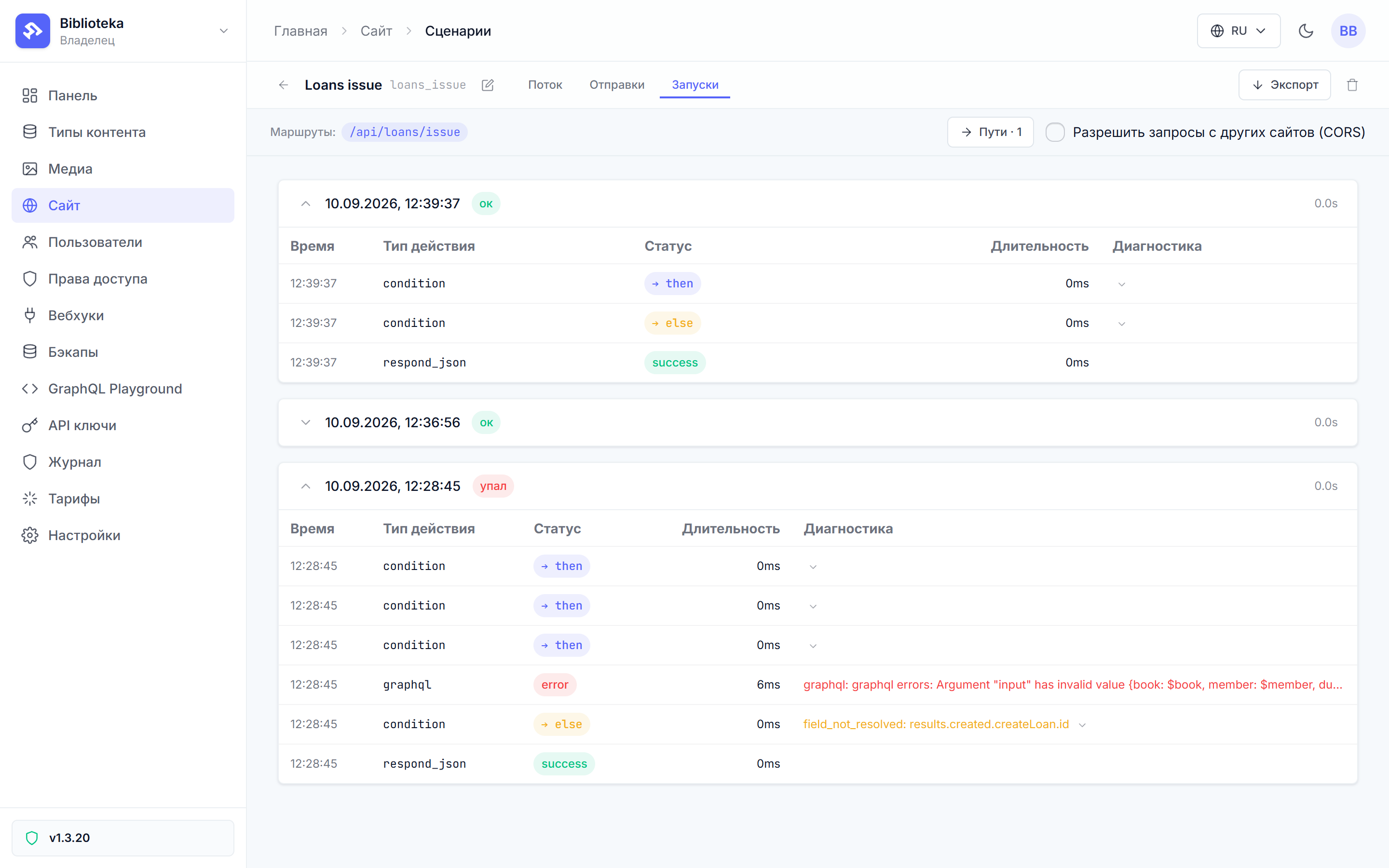Open the Панель dashboard sidebar item

[123, 95]
